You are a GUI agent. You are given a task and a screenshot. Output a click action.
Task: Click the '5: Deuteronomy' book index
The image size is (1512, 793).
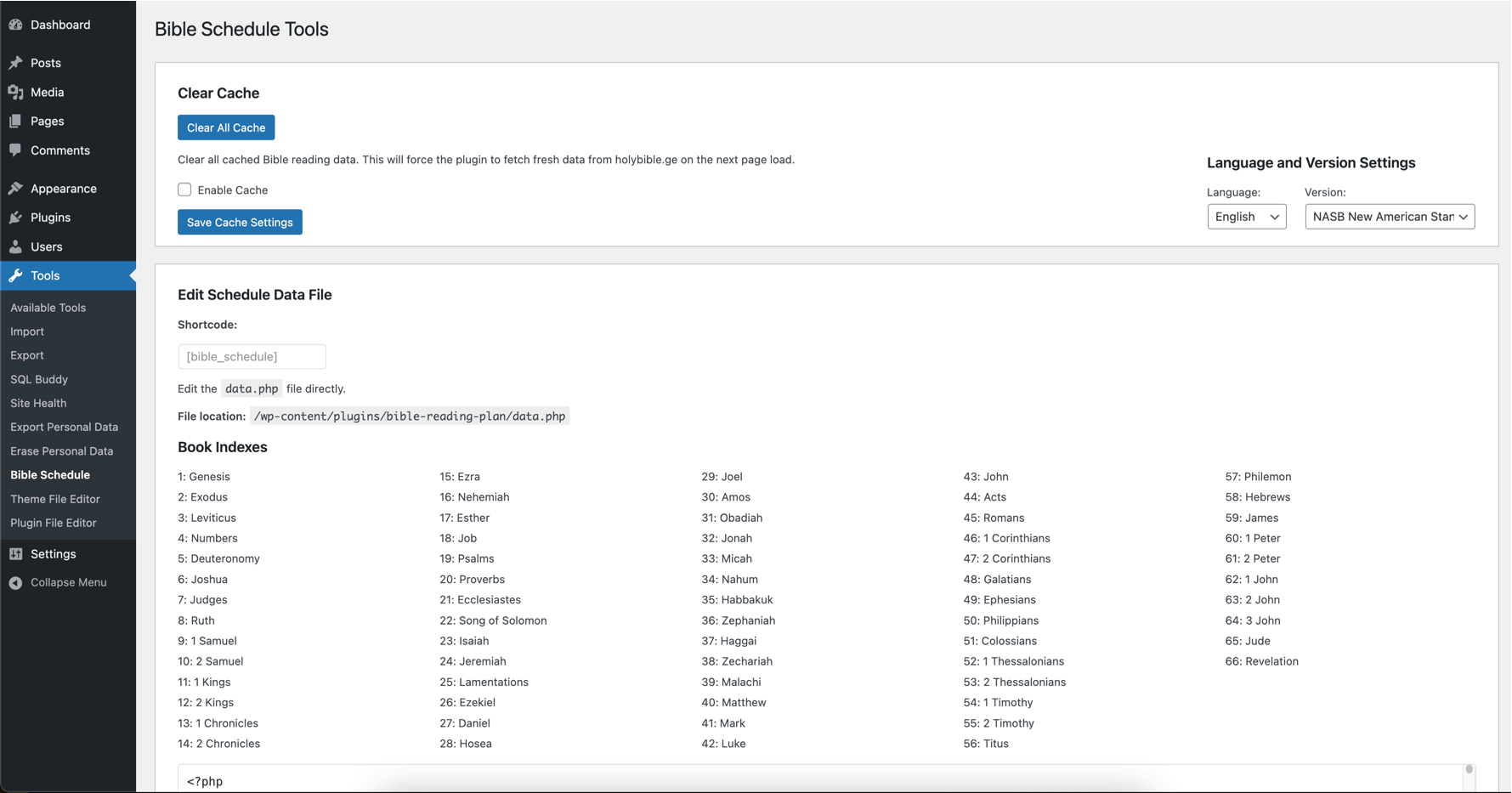218,558
